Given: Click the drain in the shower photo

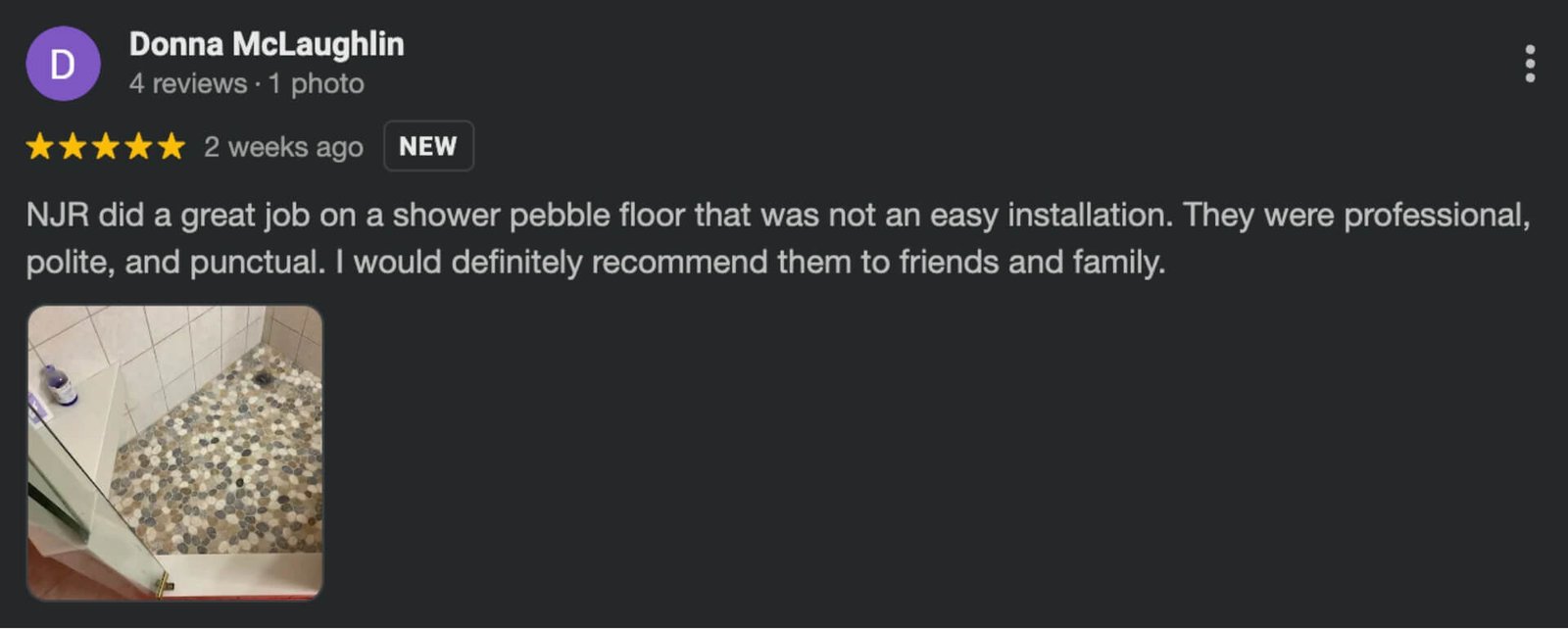Looking at the screenshot, I should click(266, 375).
